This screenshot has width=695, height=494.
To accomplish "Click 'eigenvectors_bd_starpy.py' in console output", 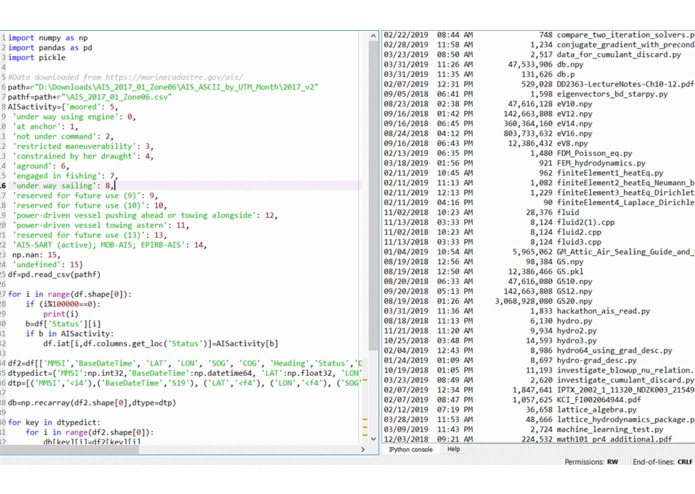I will point(612,94).
